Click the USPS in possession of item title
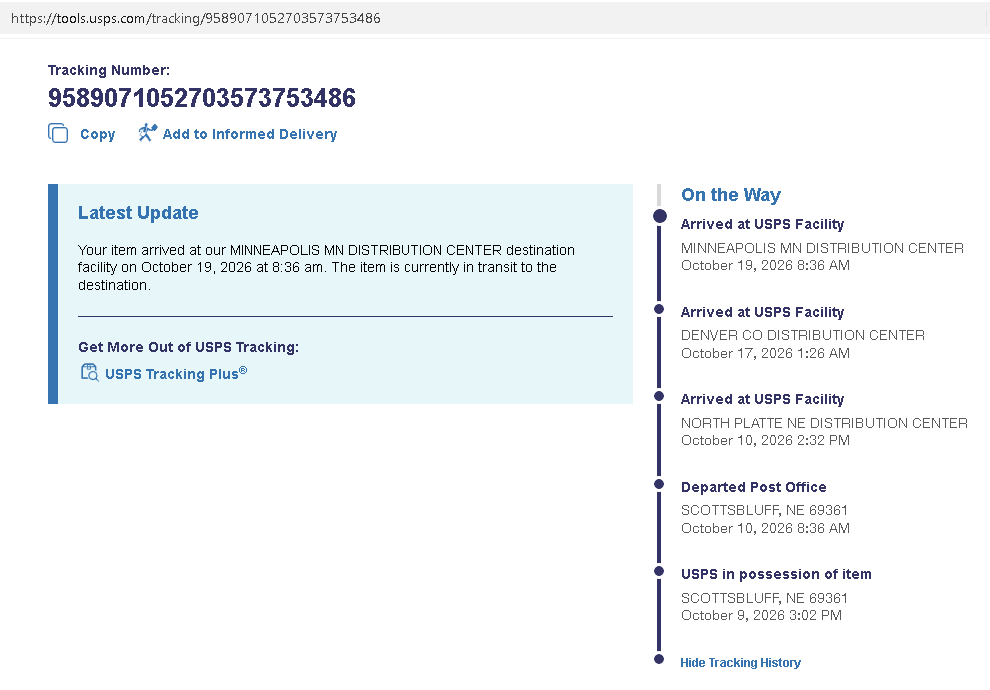This screenshot has height=690, width=990. (776, 574)
